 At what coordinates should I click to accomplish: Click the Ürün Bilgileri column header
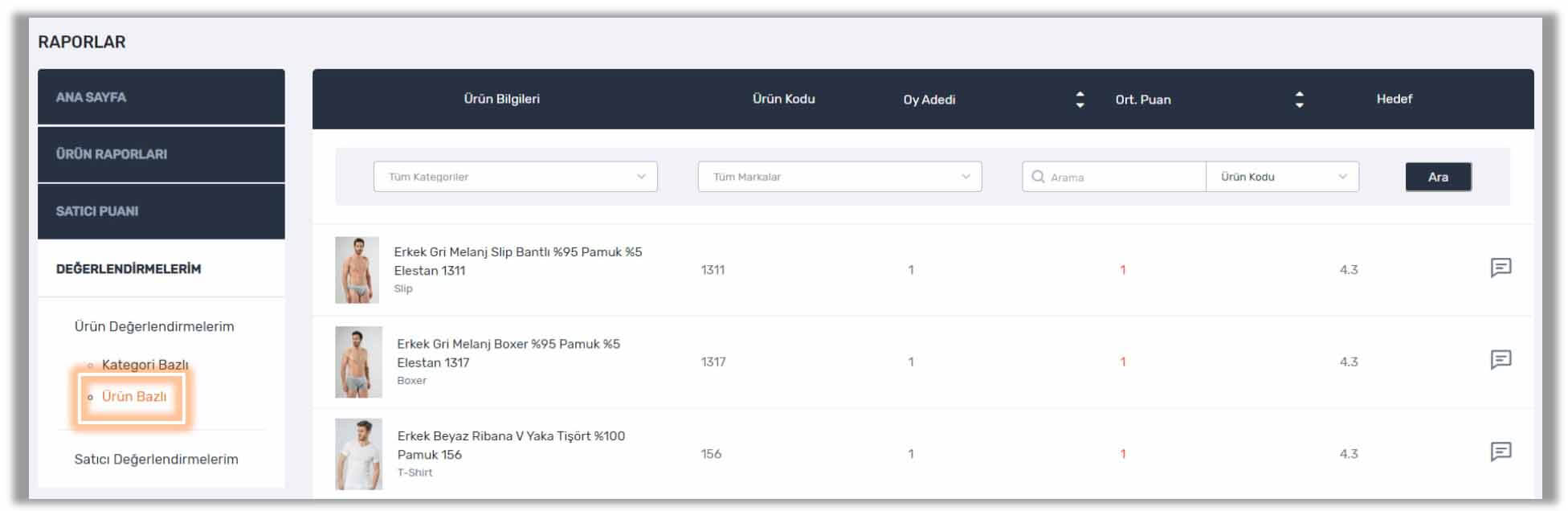[x=502, y=99]
